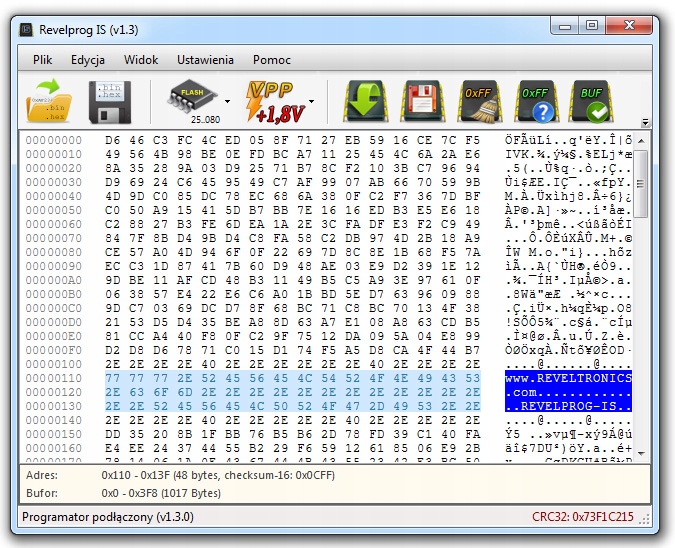
Task: Expand the FLASH chip type dropdown arrow
Action: 227,102
